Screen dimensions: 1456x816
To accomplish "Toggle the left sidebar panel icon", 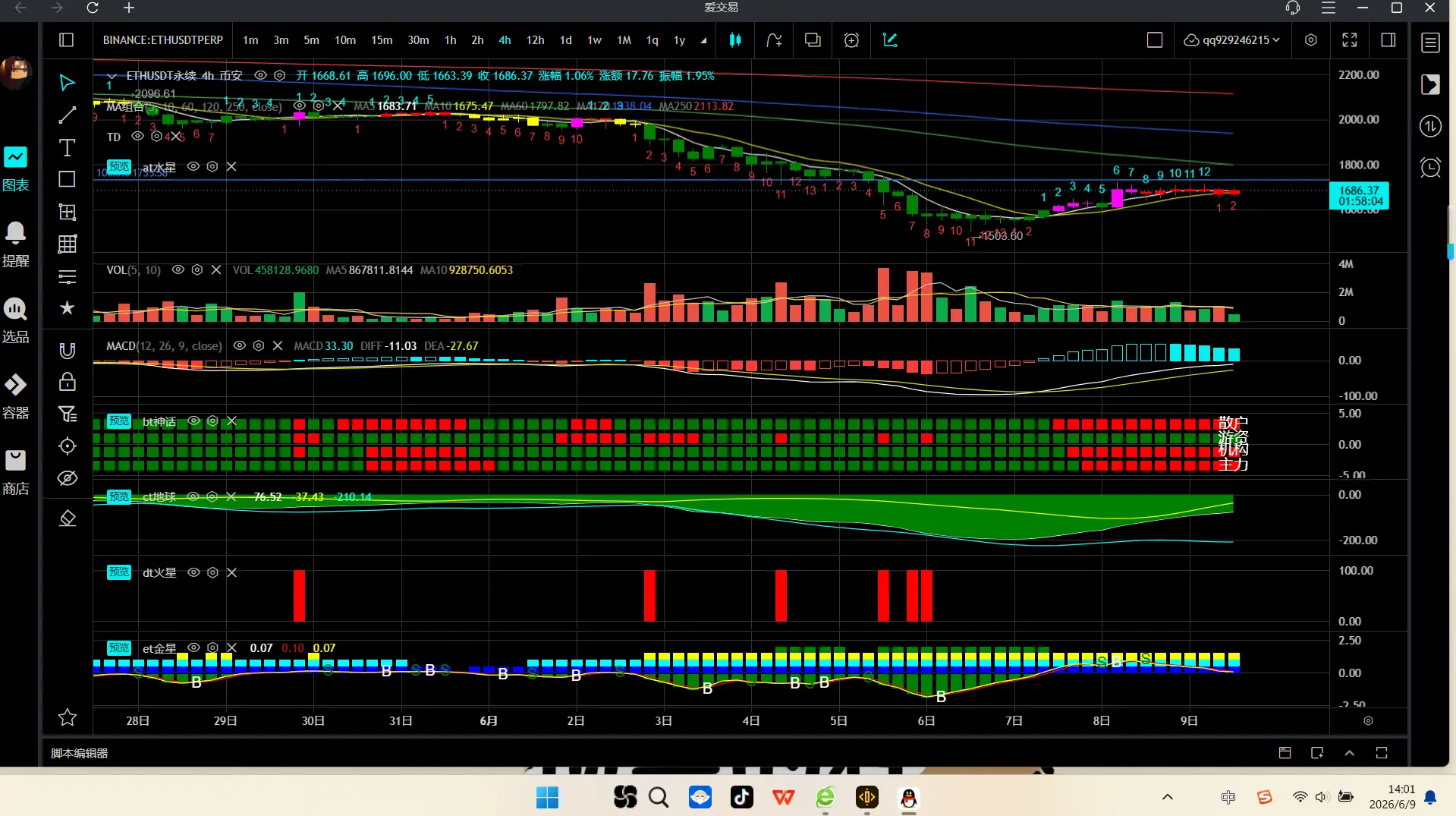I will (x=66, y=40).
